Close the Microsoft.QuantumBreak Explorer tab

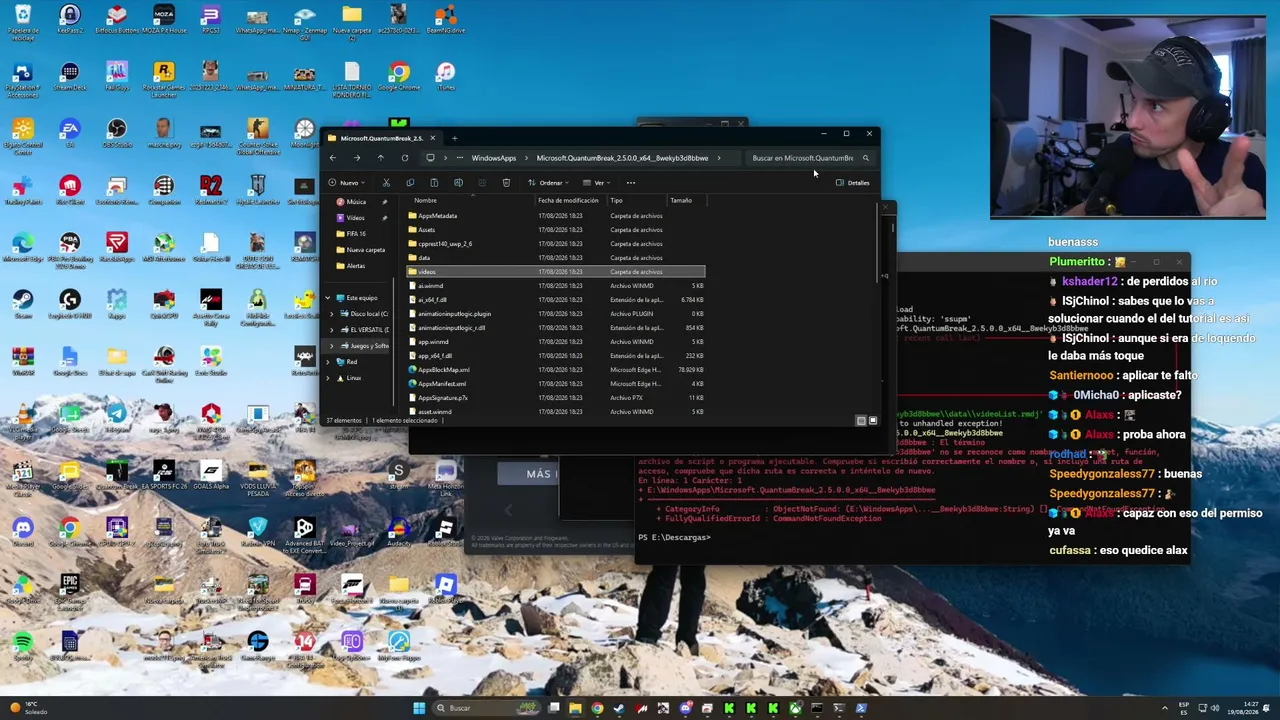click(431, 138)
